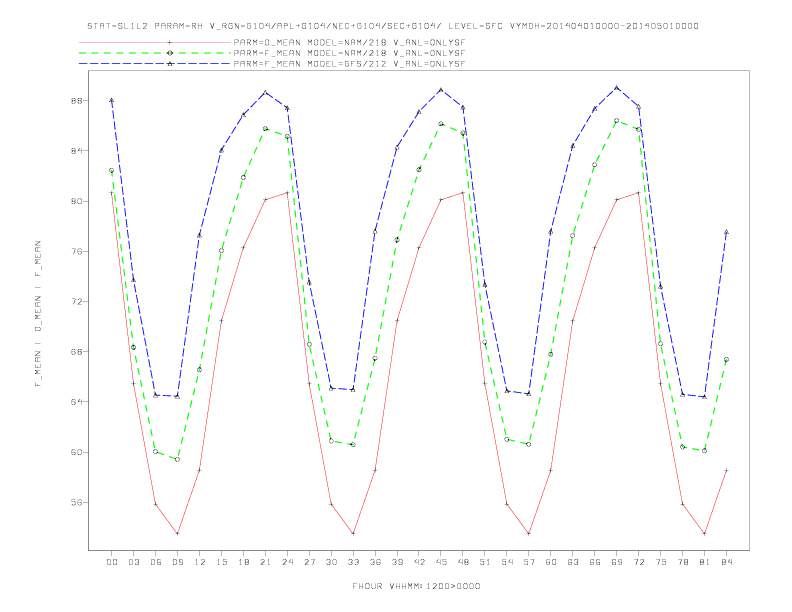
Task: Click x-axis forecast hour label 06
Action: 156,562
